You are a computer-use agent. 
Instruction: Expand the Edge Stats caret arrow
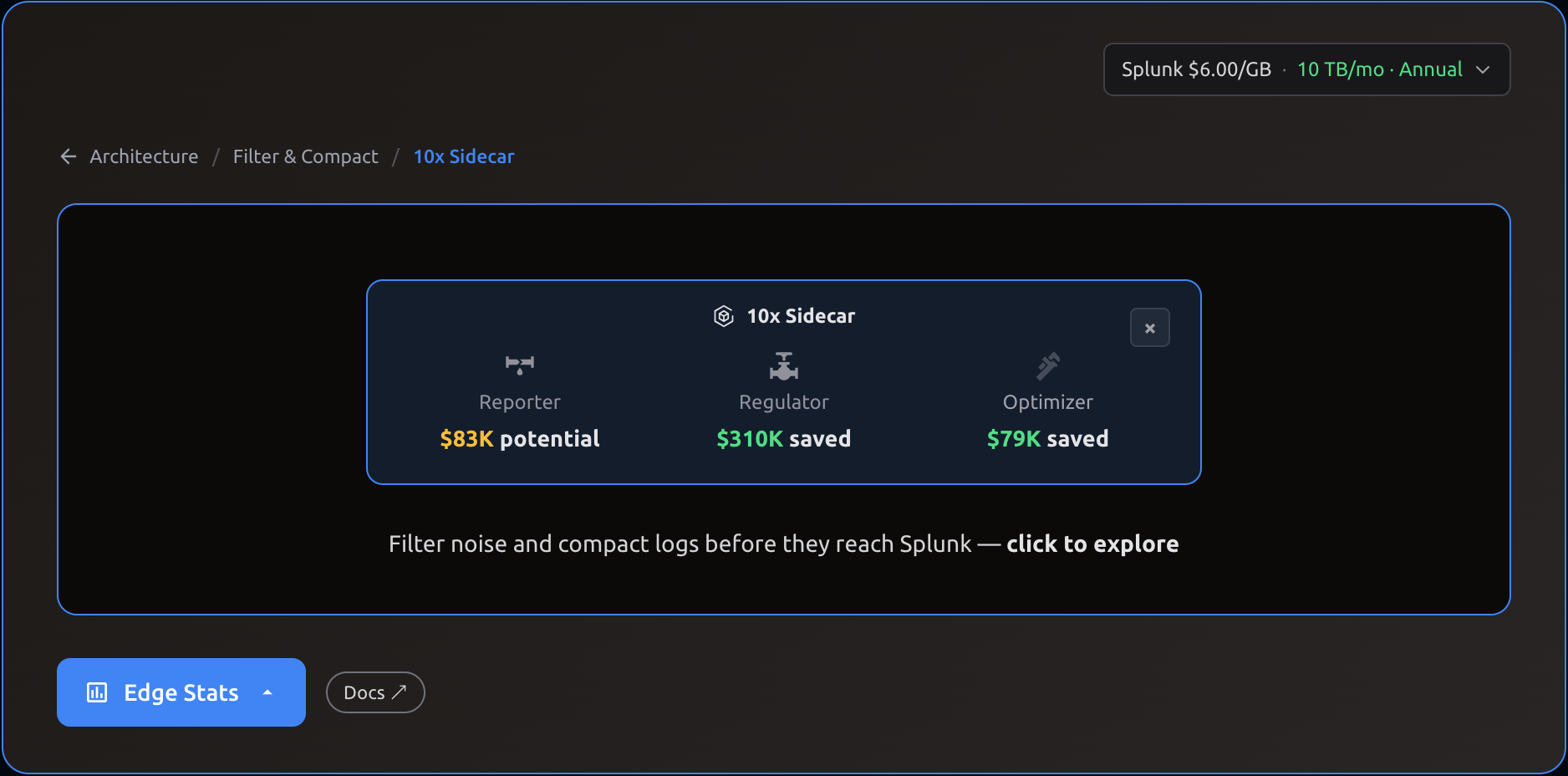click(x=267, y=692)
